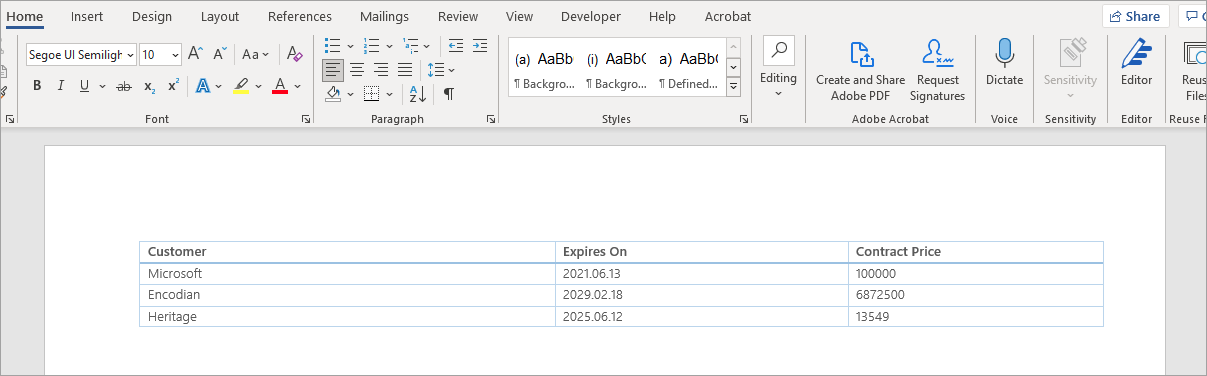Screen dimensions: 1207x376
Task: Request Signatures via Adobe Acrobat
Action: (937, 71)
